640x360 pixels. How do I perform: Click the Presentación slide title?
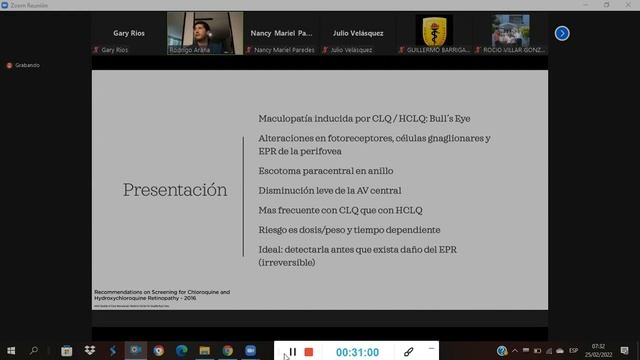pos(175,190)
